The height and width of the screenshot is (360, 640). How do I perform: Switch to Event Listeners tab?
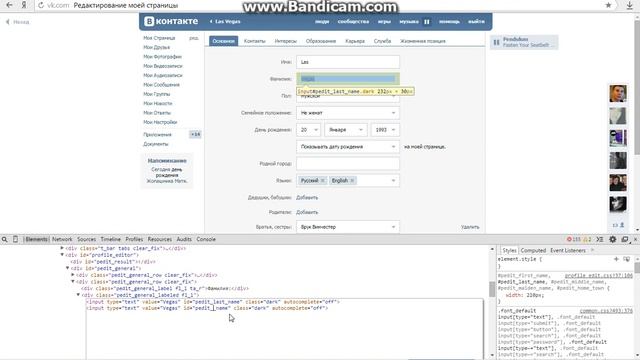click(x=568, y=250)
